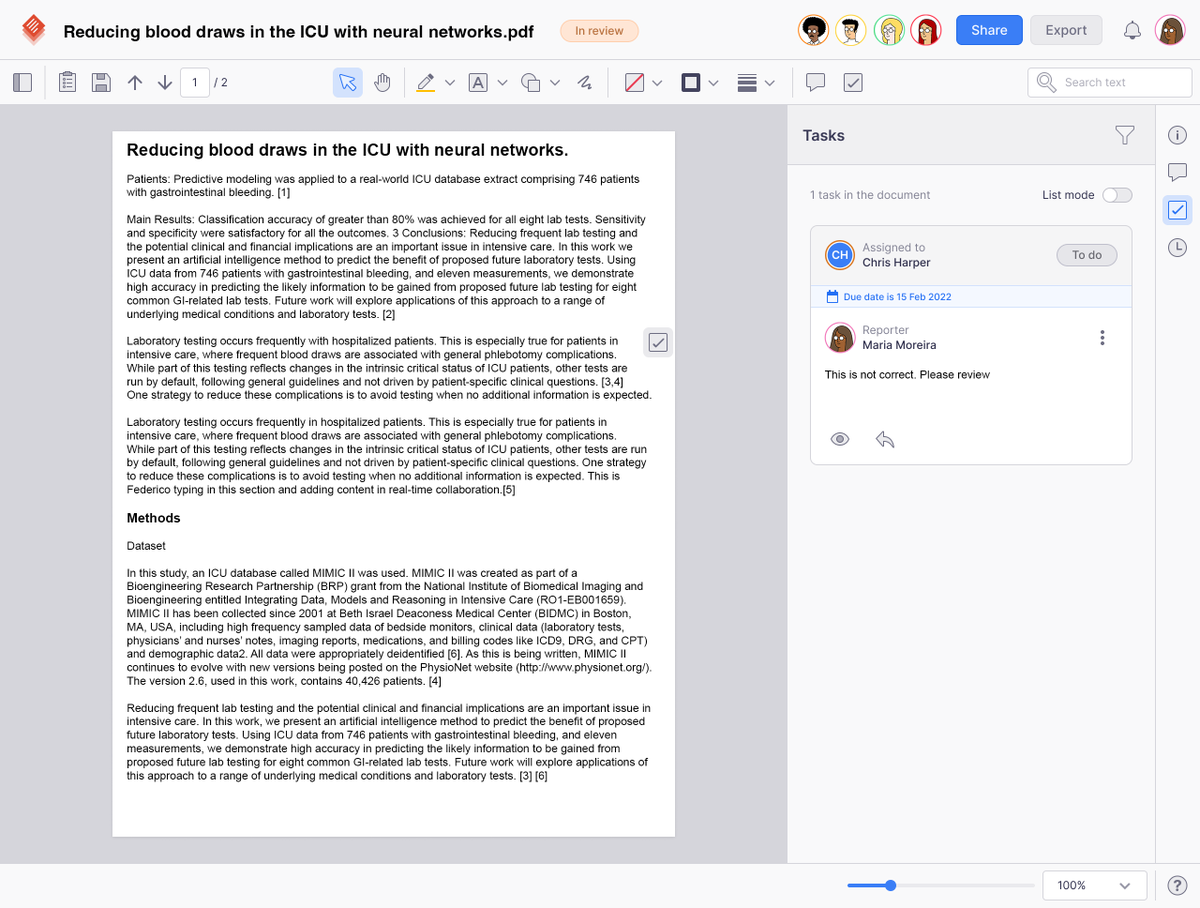Activate the Highlighter annotation tool
Screen dimensions: 1200x908
point(427,82)
